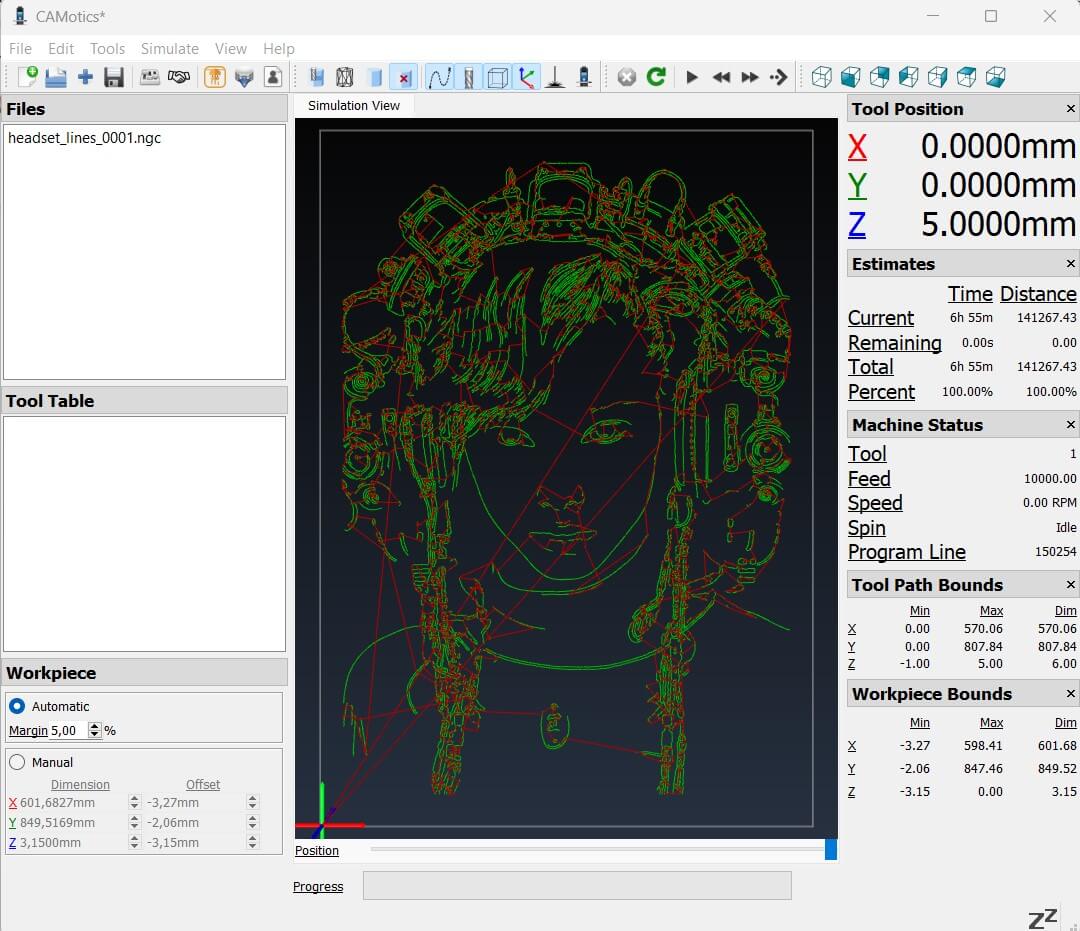Select the Manual workpiece radio button

click(17, 762)
